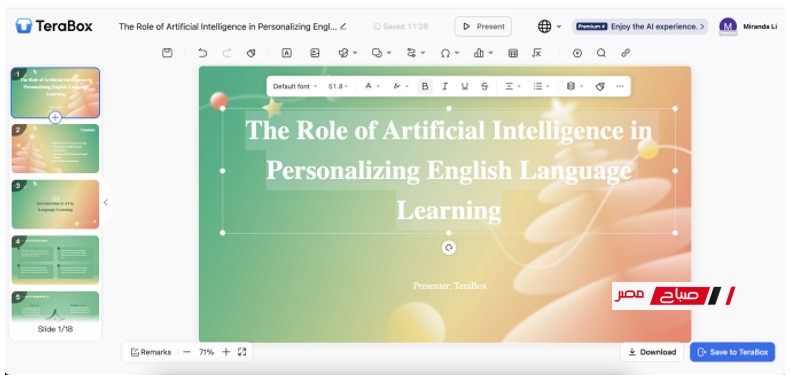Image resolution: width=790 pixels, height=387 pixels.
Task: Zoom out with the minus button
Action: click(187, 352)
